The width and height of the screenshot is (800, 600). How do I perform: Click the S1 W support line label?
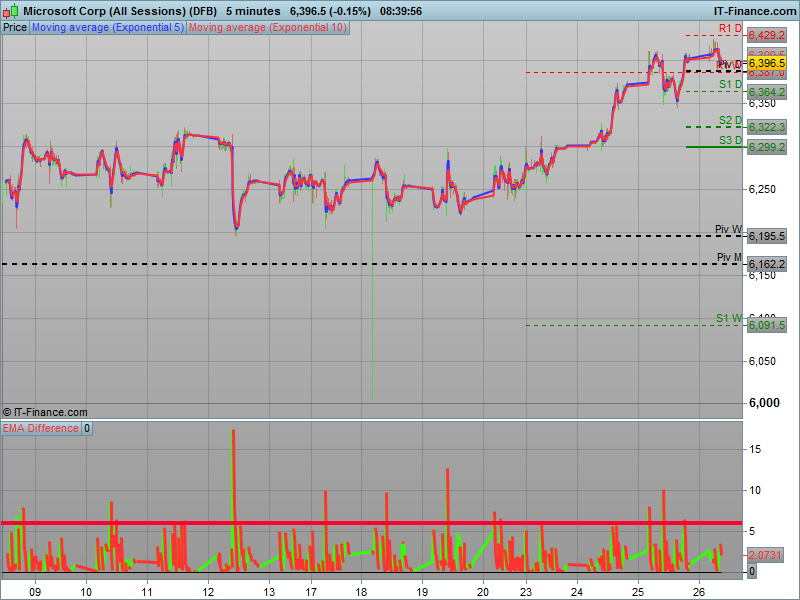pyautogui.click(x=729, y=318)
